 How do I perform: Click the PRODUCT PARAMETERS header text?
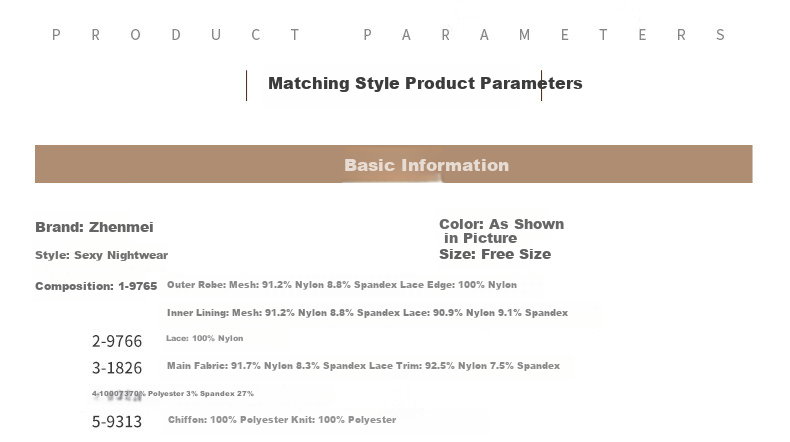388,35
